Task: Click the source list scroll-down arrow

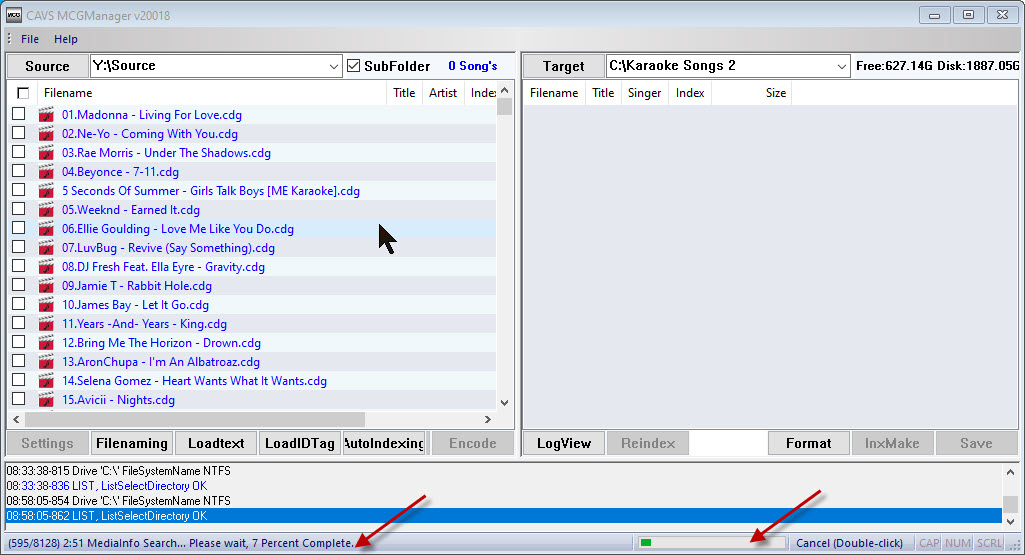Action: click(504, 403)
